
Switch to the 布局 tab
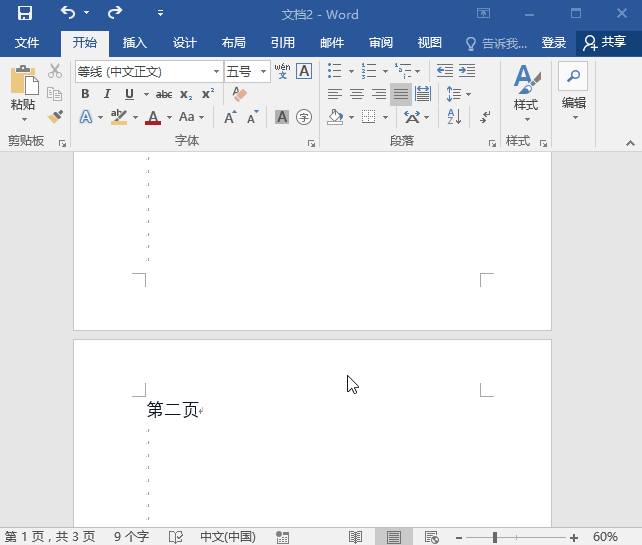pyautogui.click(x=233, y=43)
